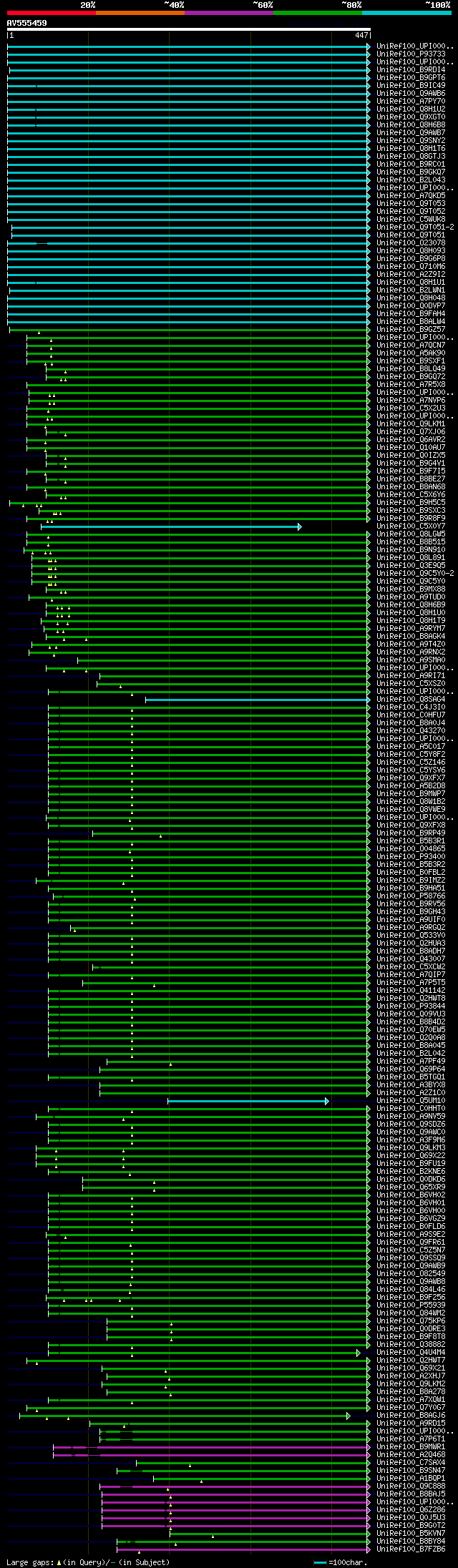Click UniRef100_Q8GTJ3 label

(x=411, y=156)
